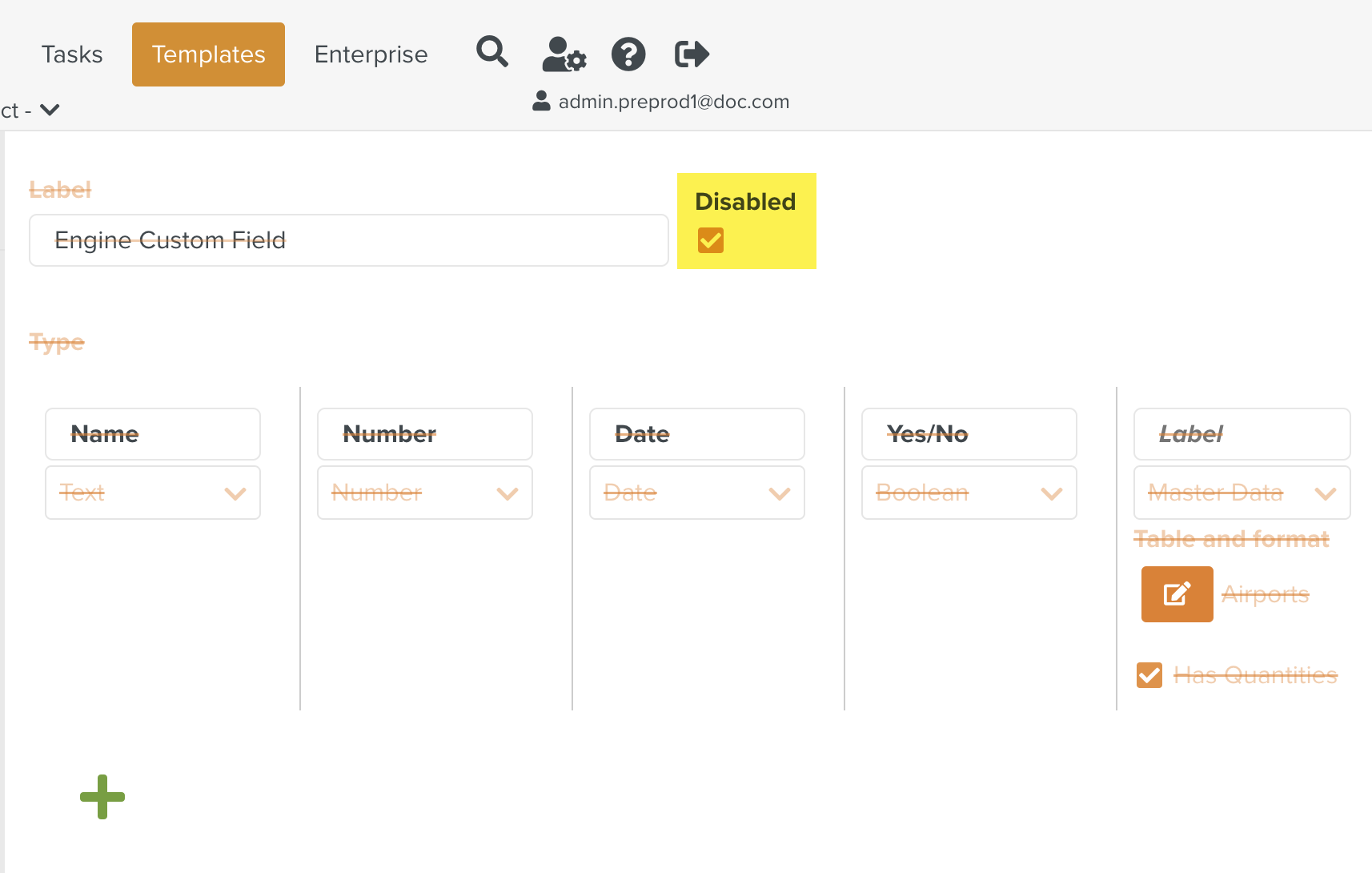Open the Enterprise tab
Screen dimensions: 1372x873
(x=371, y=54)
